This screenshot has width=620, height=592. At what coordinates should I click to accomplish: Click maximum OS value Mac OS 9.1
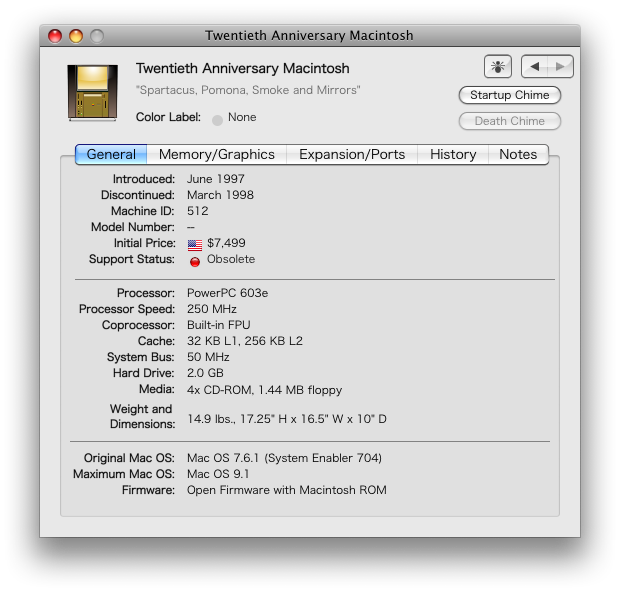point(218,474)
